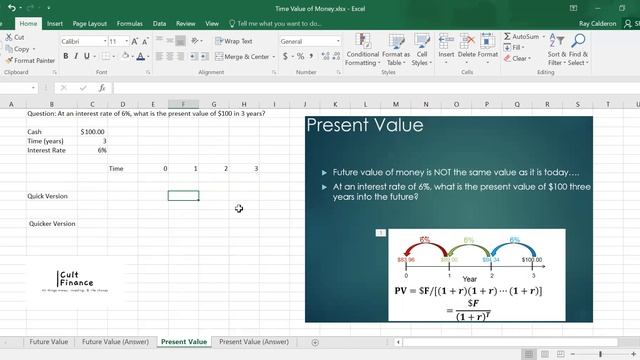This screenshot has height=360, width=640.
Task: Adjust the zoom slider in status bar
Action: pyautogui.click(x=600, y=354)
